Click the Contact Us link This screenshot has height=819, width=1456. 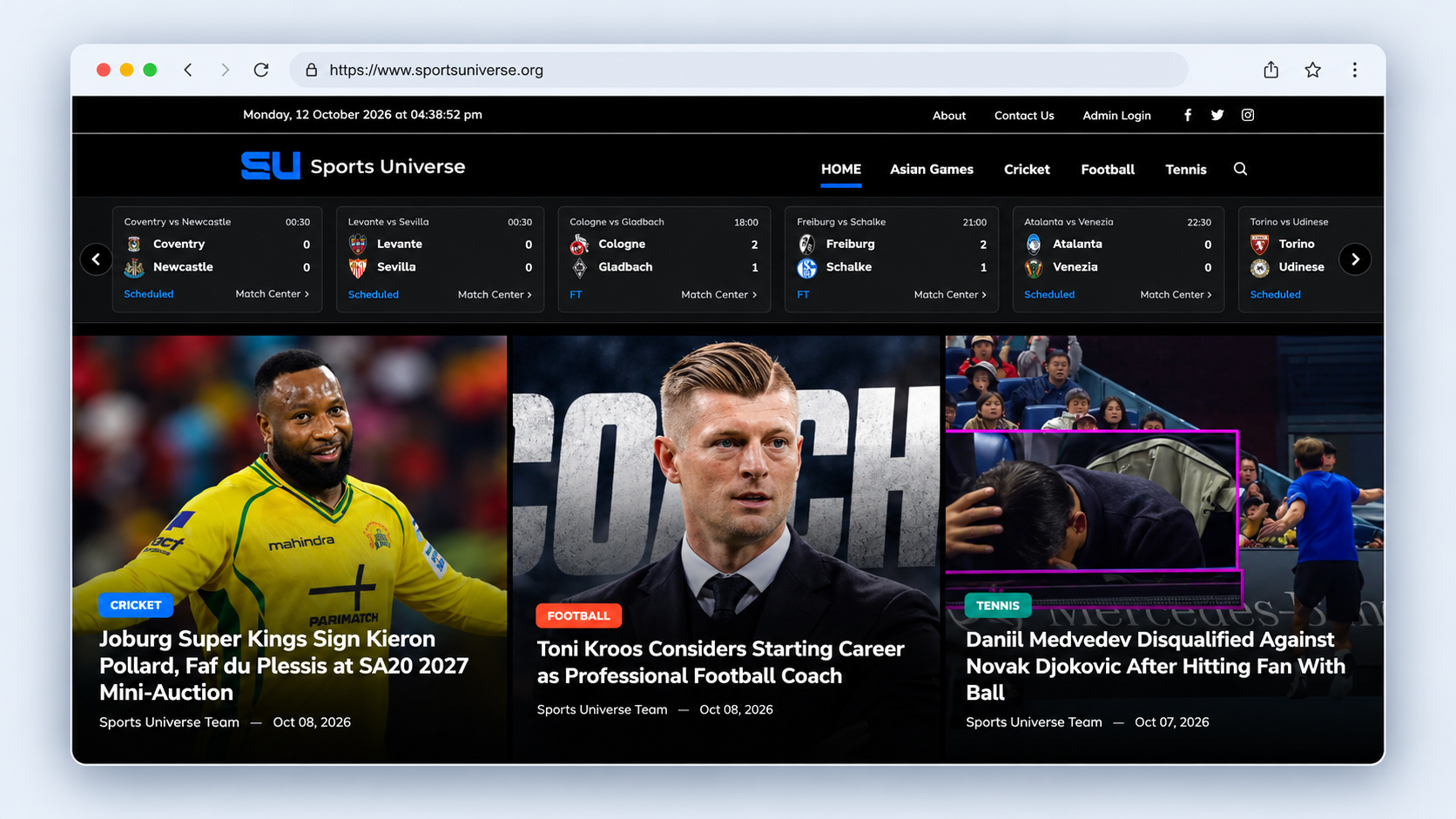tap(1024, 116)
